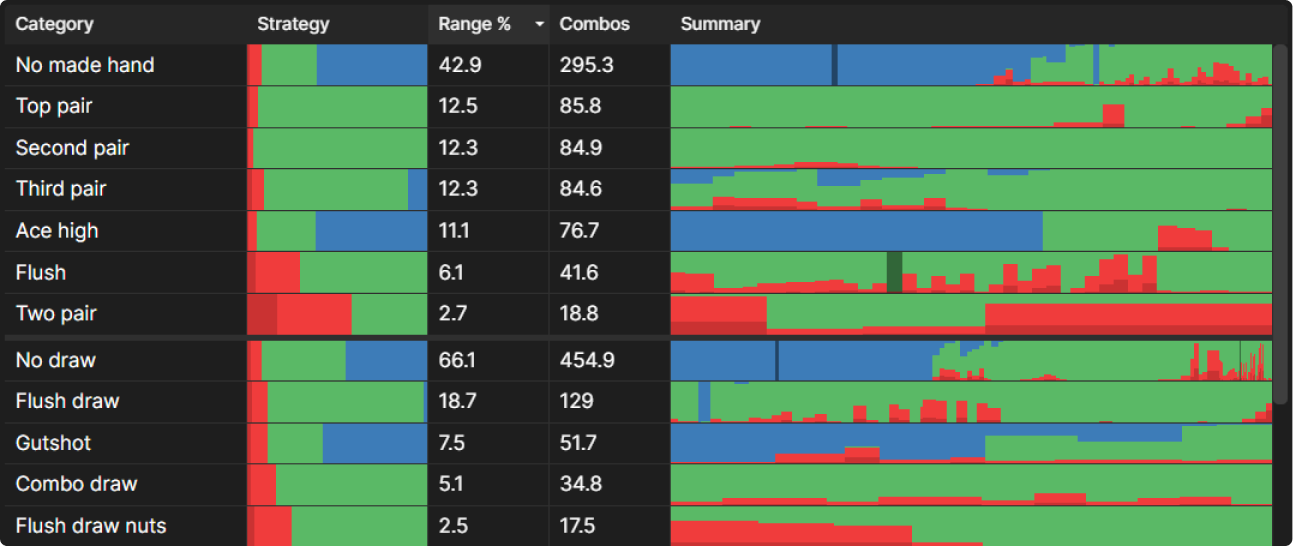Image resolution: width=1293 pixels, height=546 pixels.
Task: Sort the table by Category column header
Action: [x=55, y=24]
